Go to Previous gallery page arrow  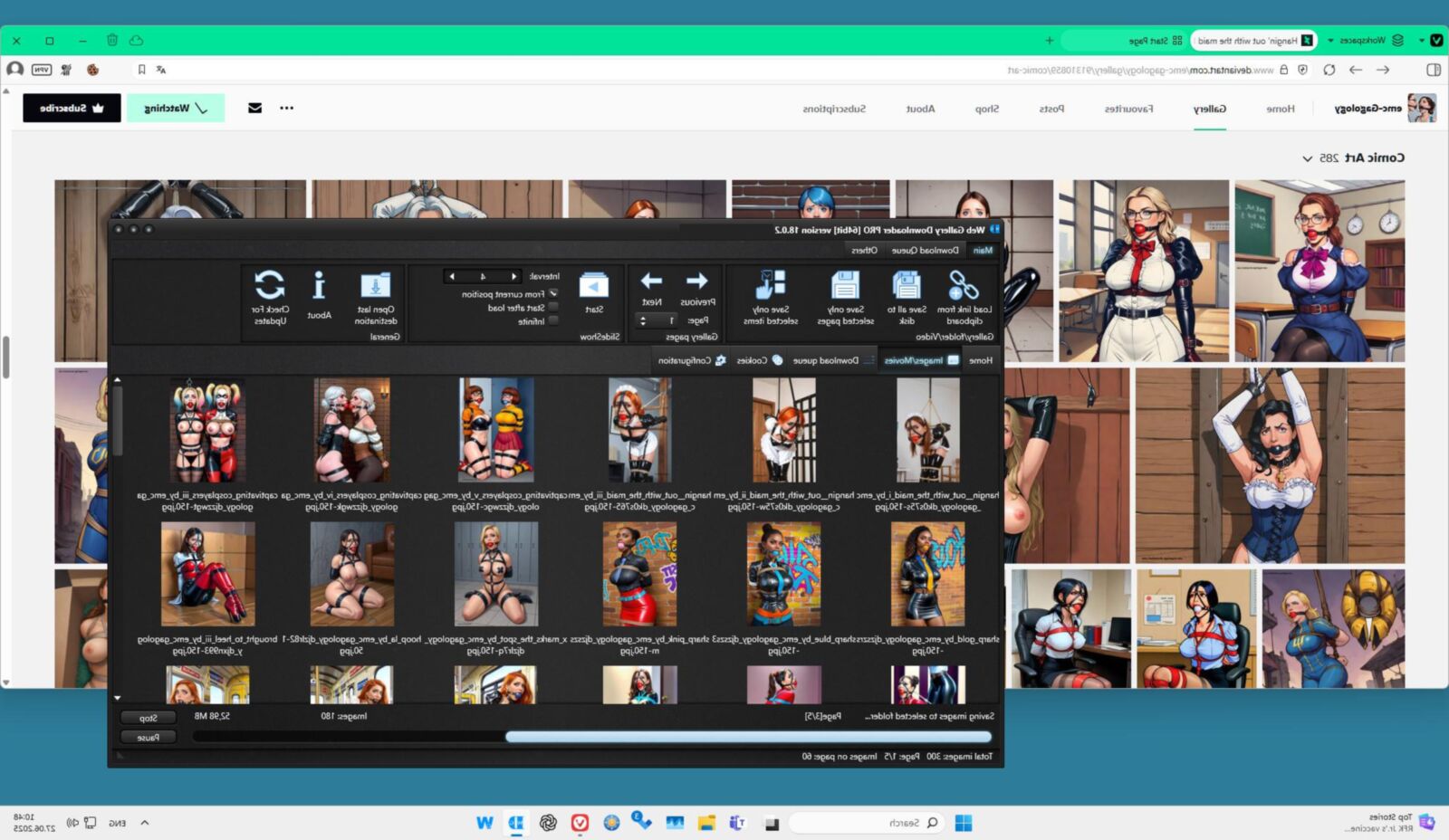pyautogui.click(x=696, y=281)
